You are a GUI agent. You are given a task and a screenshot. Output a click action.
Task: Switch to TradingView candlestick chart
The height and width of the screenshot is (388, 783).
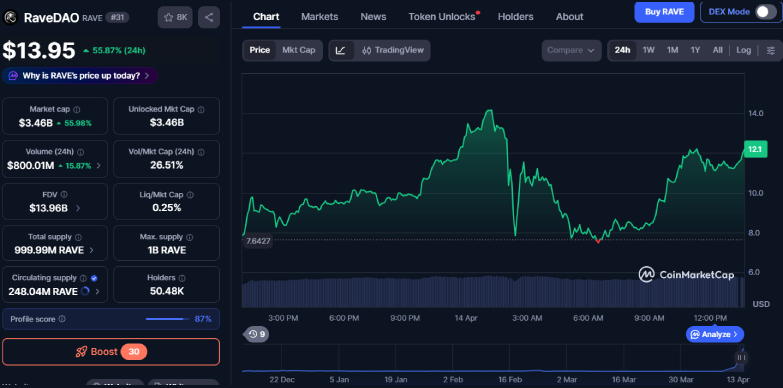392,50
